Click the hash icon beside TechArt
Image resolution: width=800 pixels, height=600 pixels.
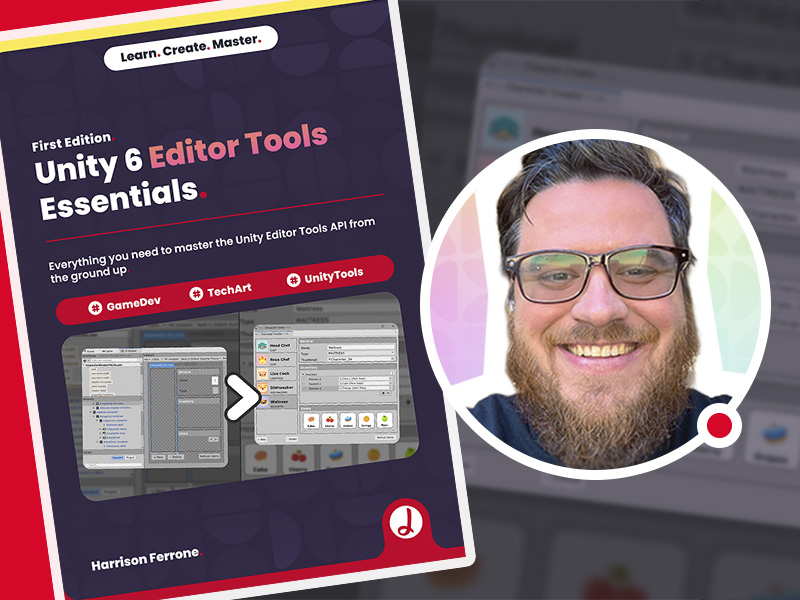click(x=196, y=294)
